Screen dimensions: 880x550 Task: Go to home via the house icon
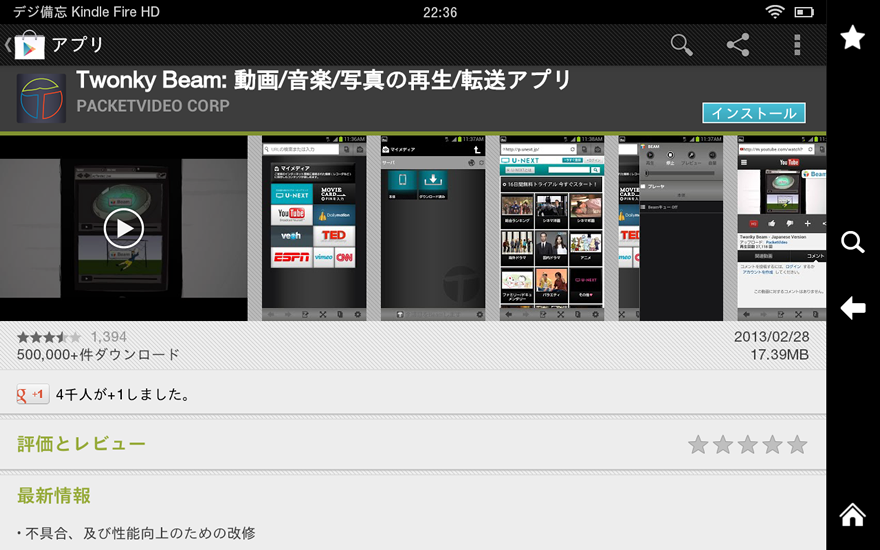(852, 514)
